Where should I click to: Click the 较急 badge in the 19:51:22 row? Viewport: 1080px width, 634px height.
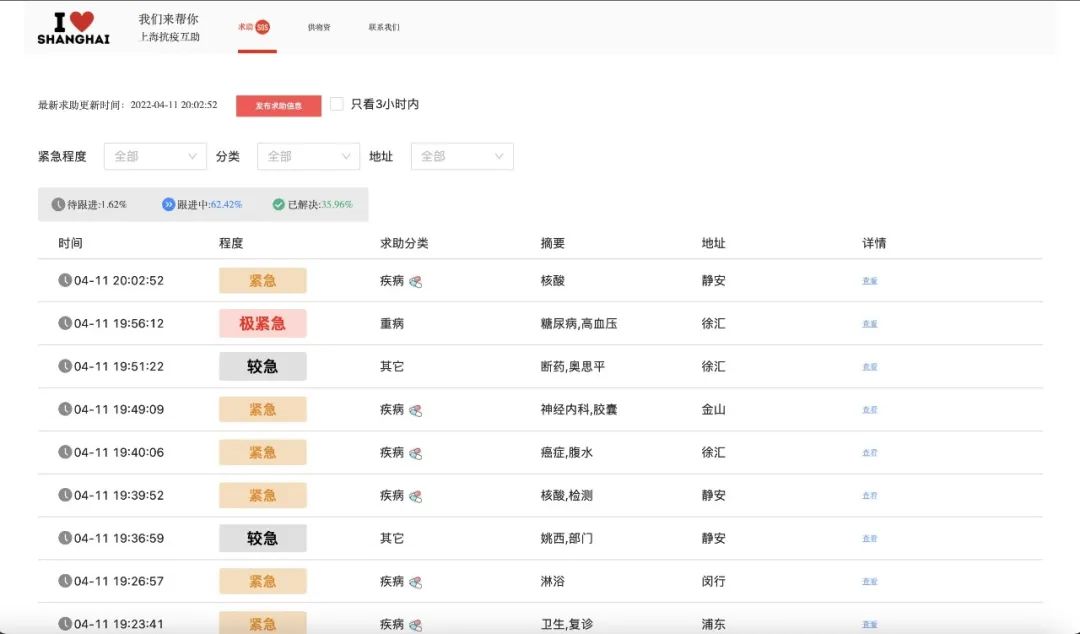pyautogui.click(x=262, y=366)
